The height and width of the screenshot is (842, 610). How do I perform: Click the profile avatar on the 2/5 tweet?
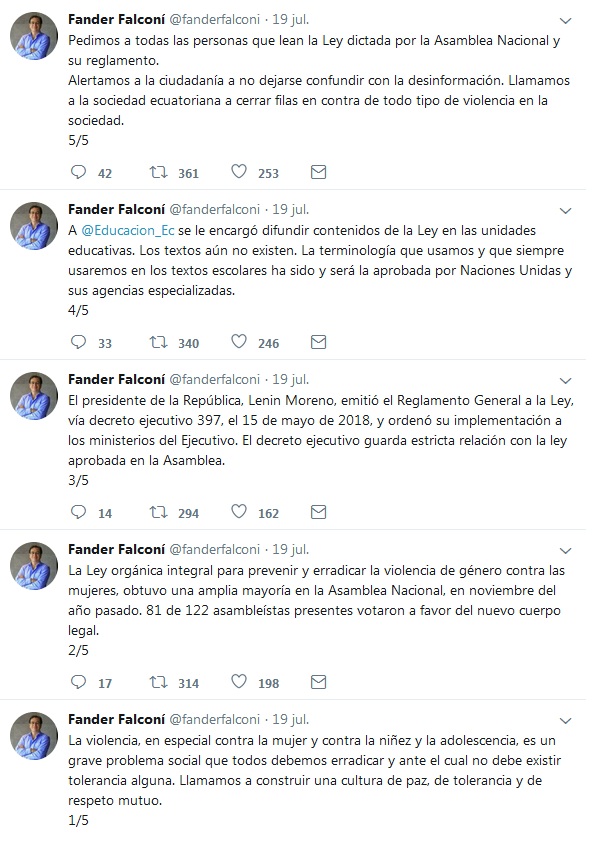click(34, 566)
